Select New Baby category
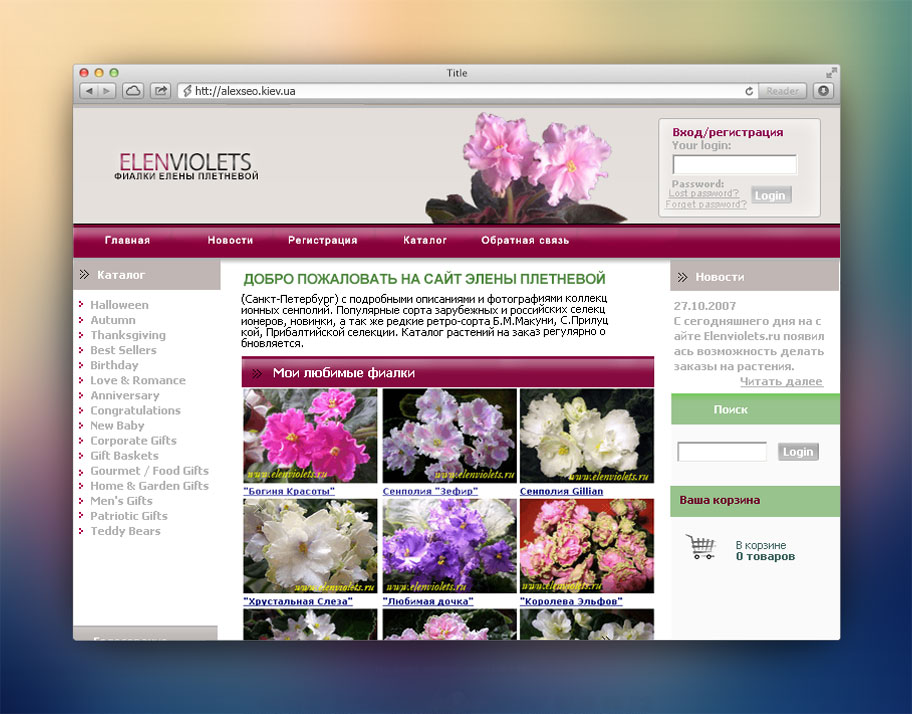The image size is (912, 714). pos(117,426)
